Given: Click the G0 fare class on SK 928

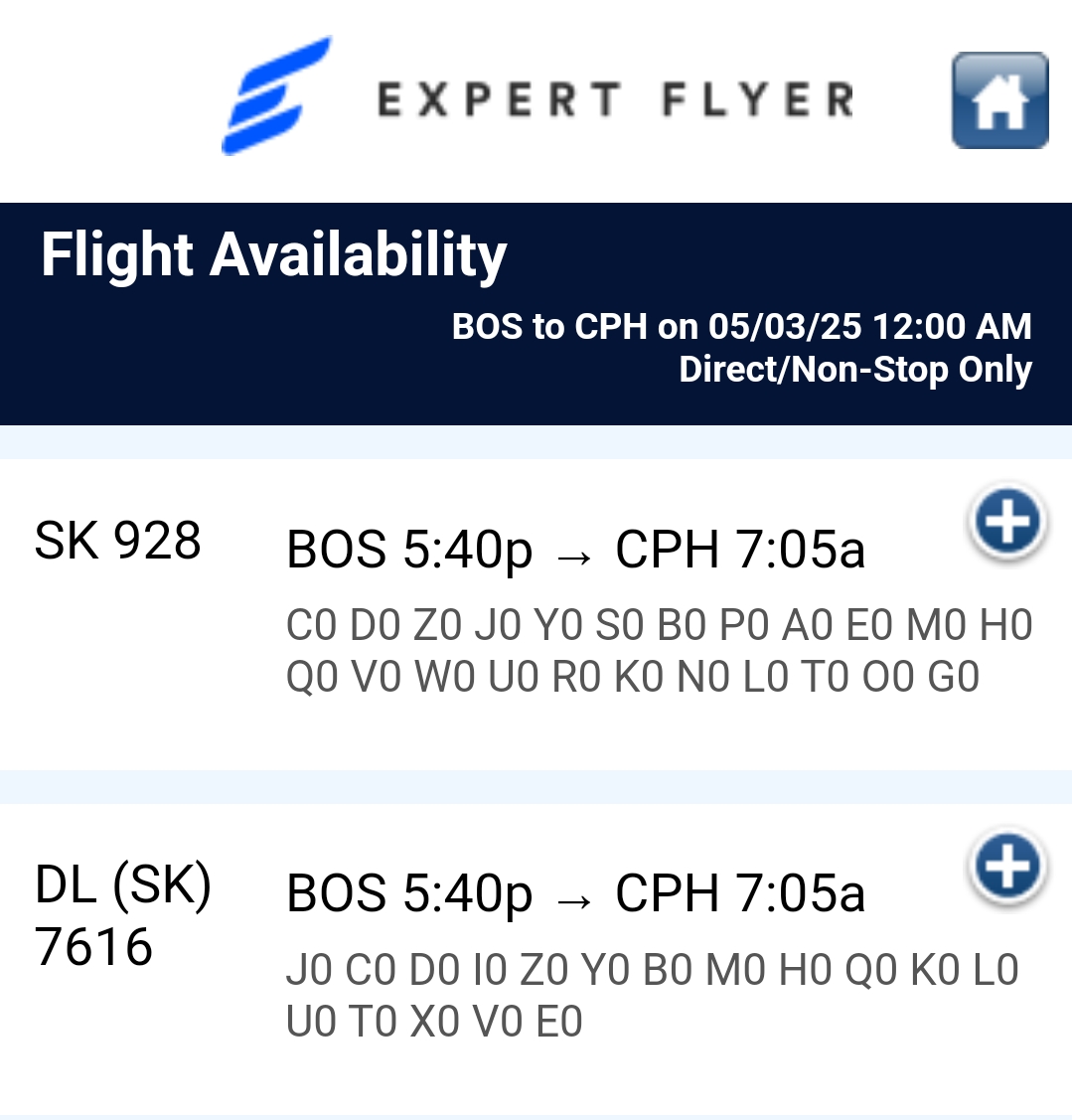Looking at the screenshot, I should (x=953, y=677).
